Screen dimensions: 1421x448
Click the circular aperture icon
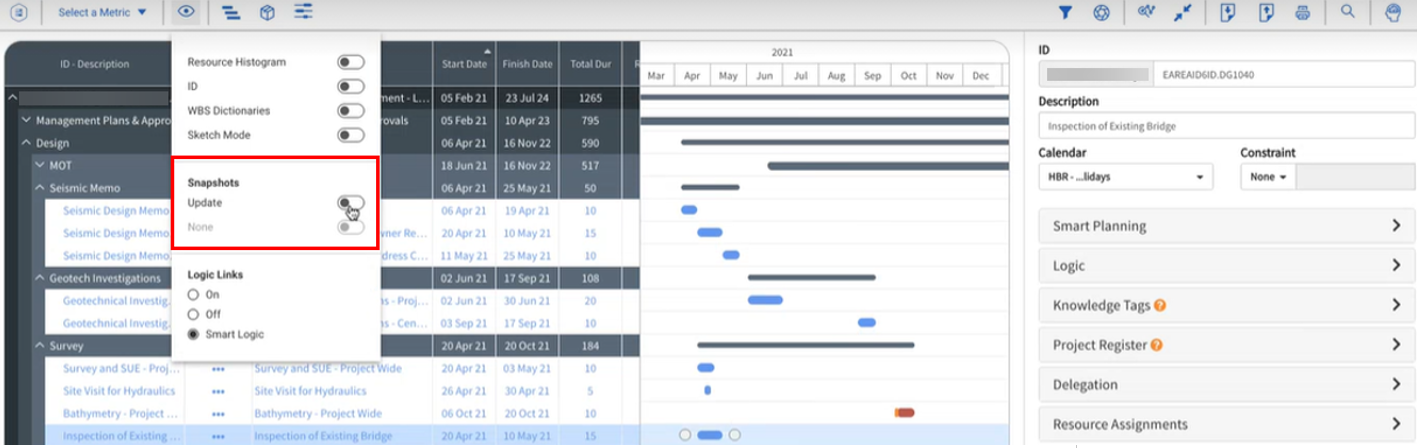pyautogui.click(x=1101, y=13)
